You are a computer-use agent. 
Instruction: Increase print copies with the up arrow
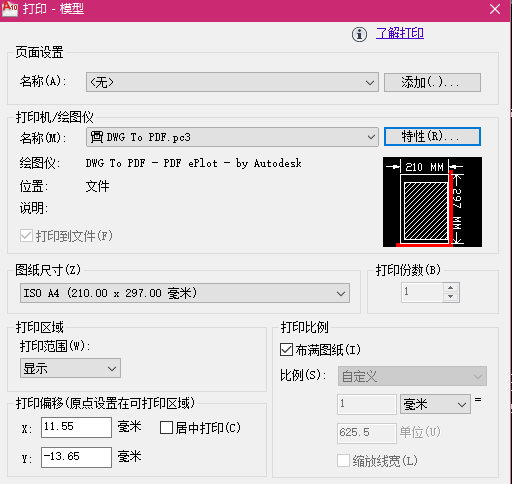tap(451, 288)
